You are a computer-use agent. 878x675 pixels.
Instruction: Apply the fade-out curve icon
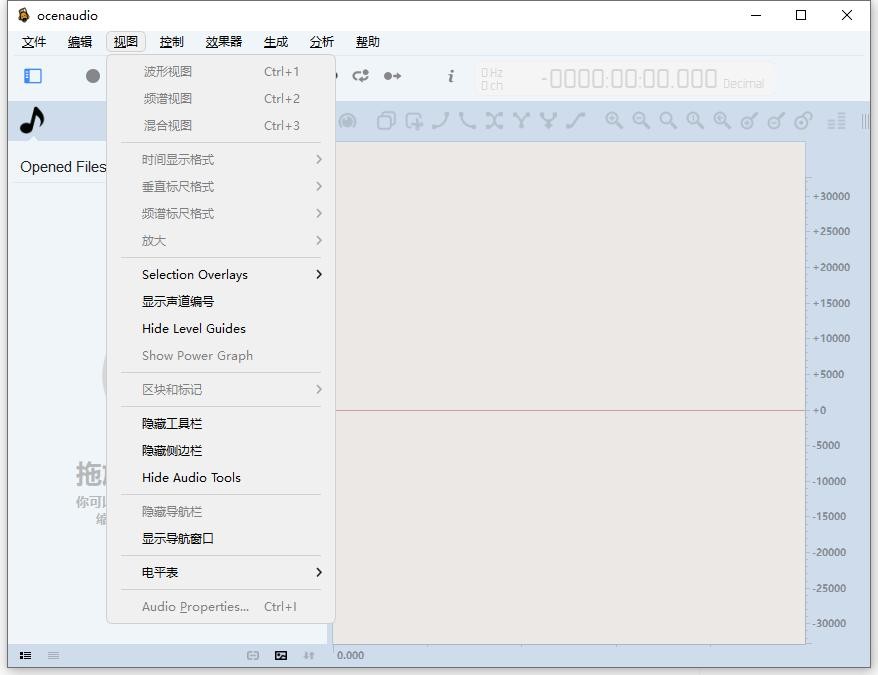click(467, 120)
